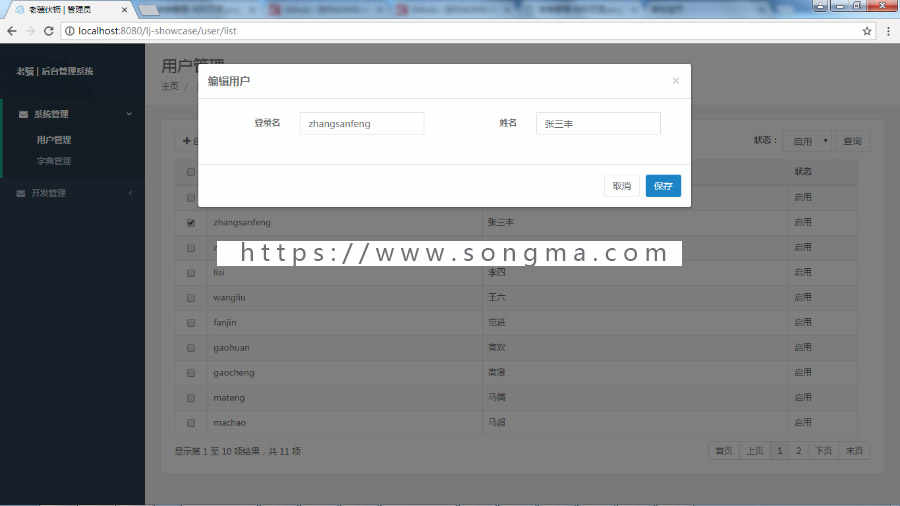Viewport: 900px width, 506px height.
Task: Maximize the browser window
Action: click(x=858, y=5)
